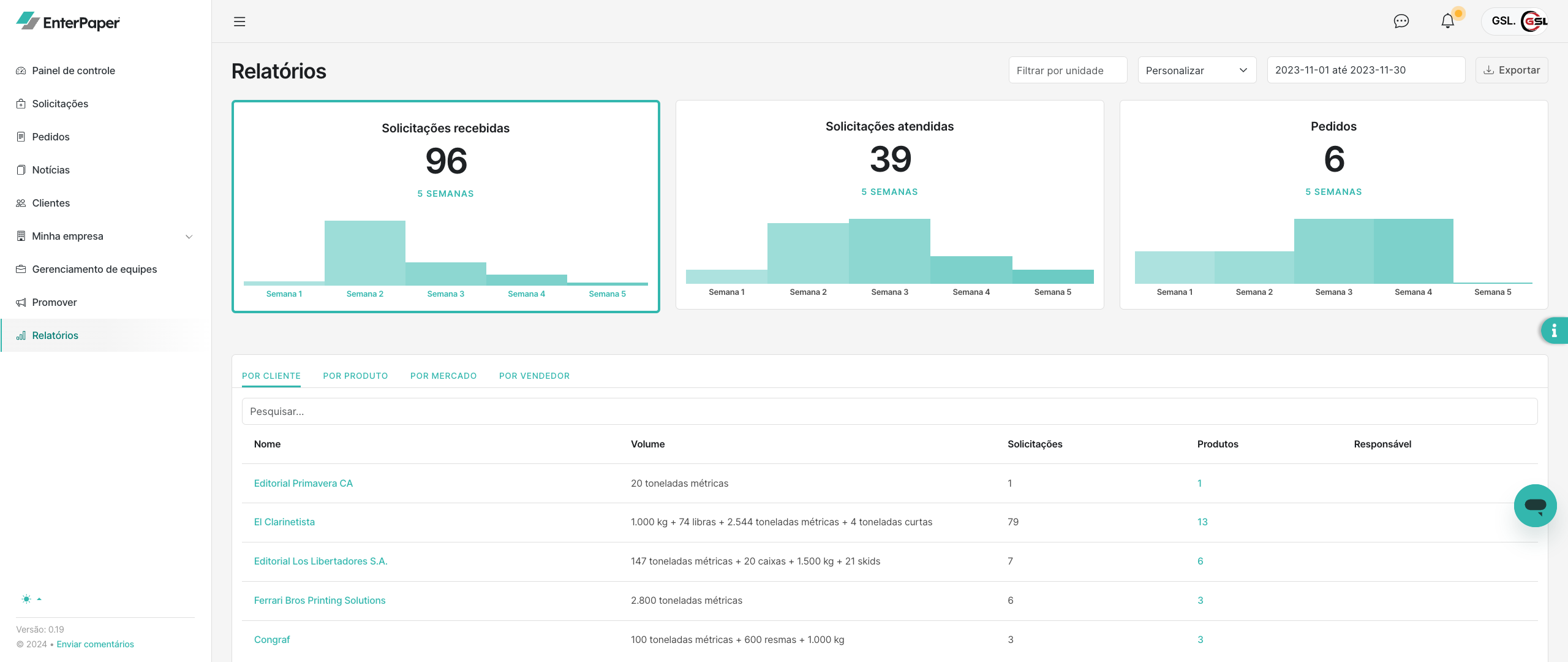Open the Personalizar period dropdown

[1197, 70]
